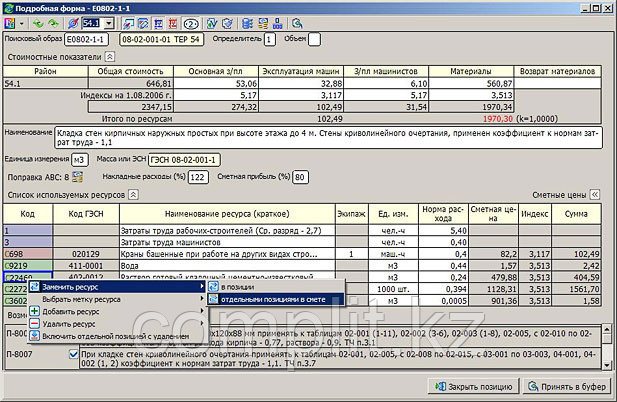Viewport: 617px width, 402px height.
Task: Select resource code C698 cell
Action: (28, 254)
